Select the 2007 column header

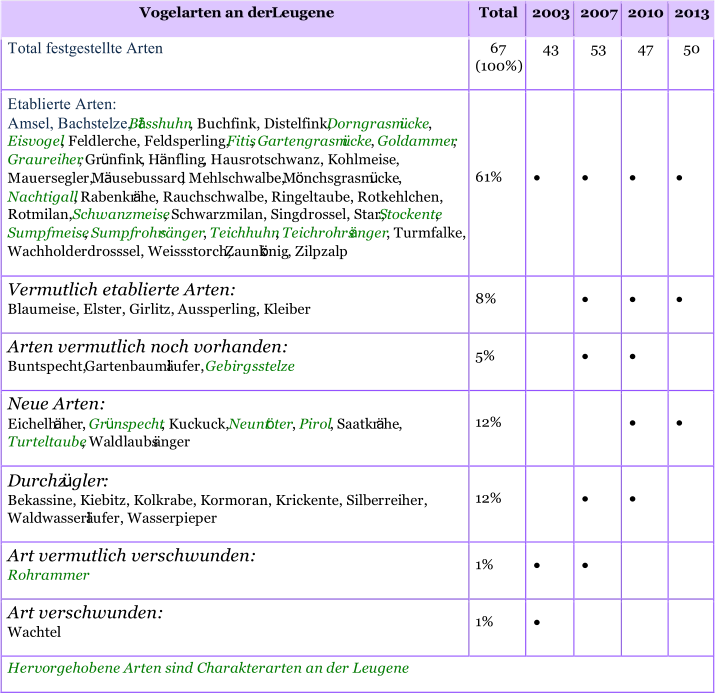click(597, 13)
